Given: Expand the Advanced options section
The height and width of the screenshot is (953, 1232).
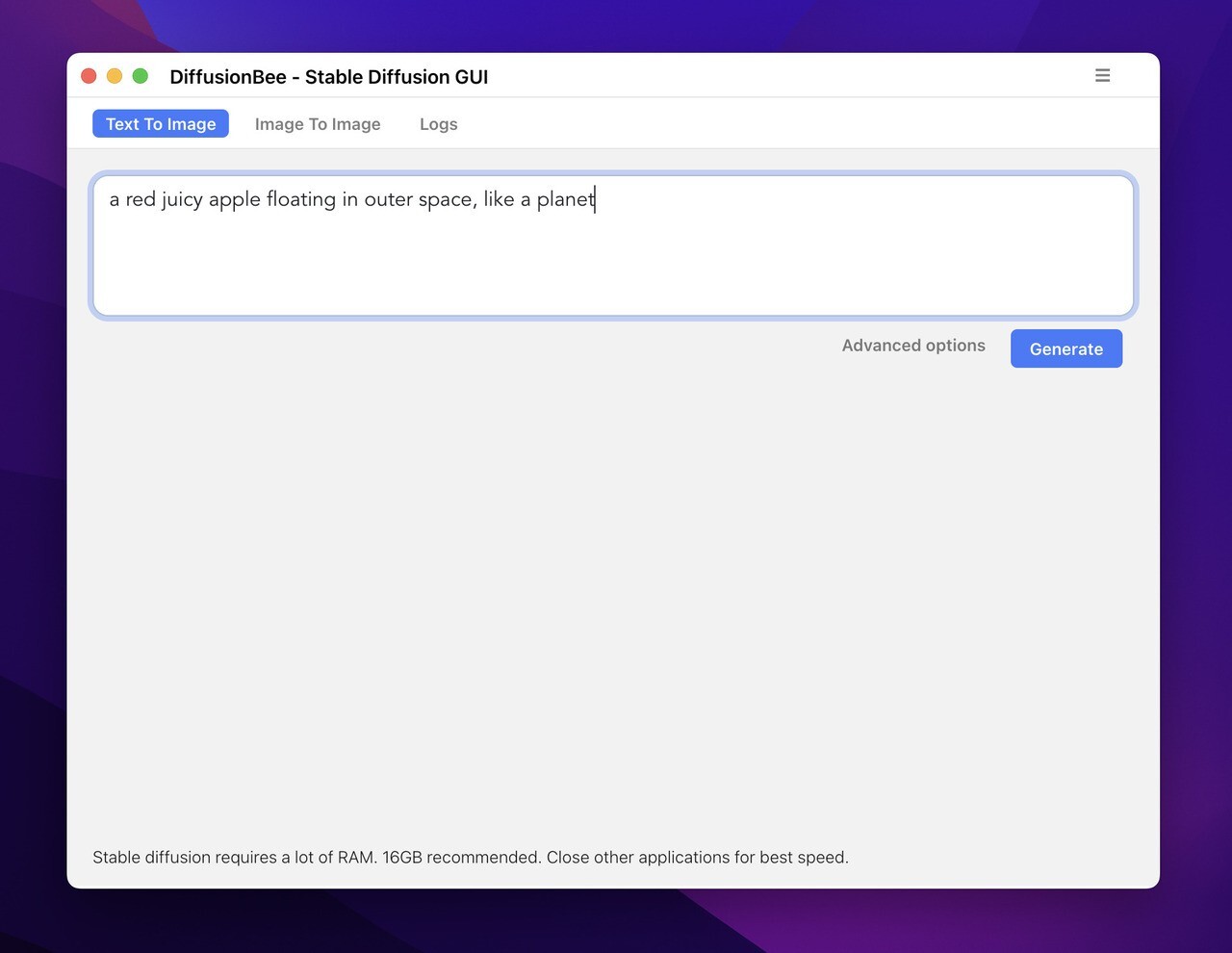Looking at the screenshot, I should click(912, 345).
